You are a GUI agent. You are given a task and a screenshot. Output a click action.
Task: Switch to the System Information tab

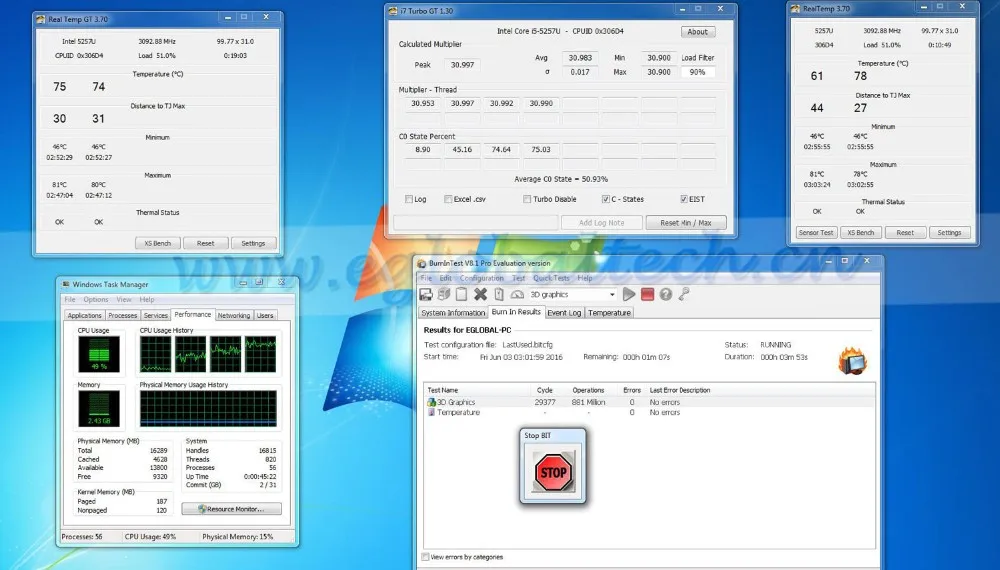[453, 312]
